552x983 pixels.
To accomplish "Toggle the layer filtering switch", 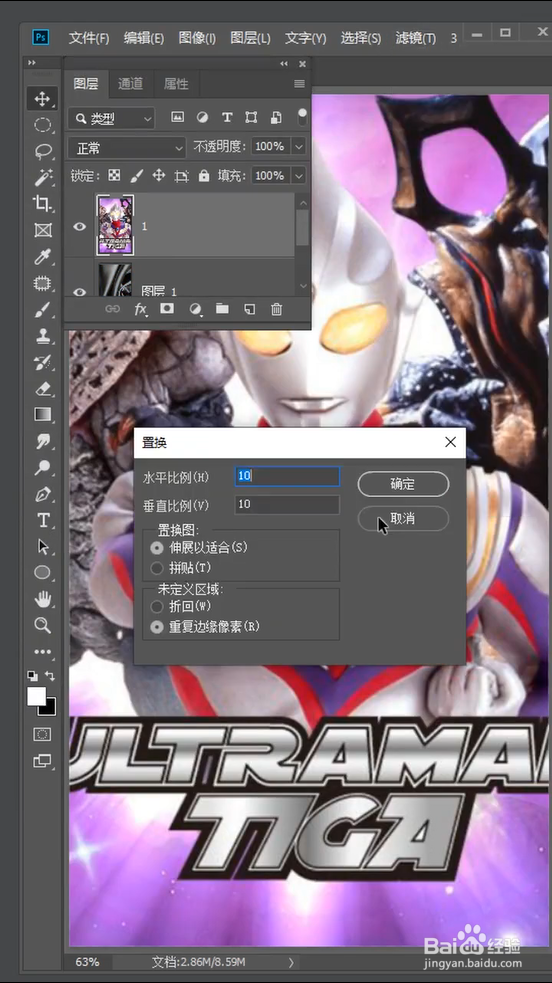I will tap(303, 117).
